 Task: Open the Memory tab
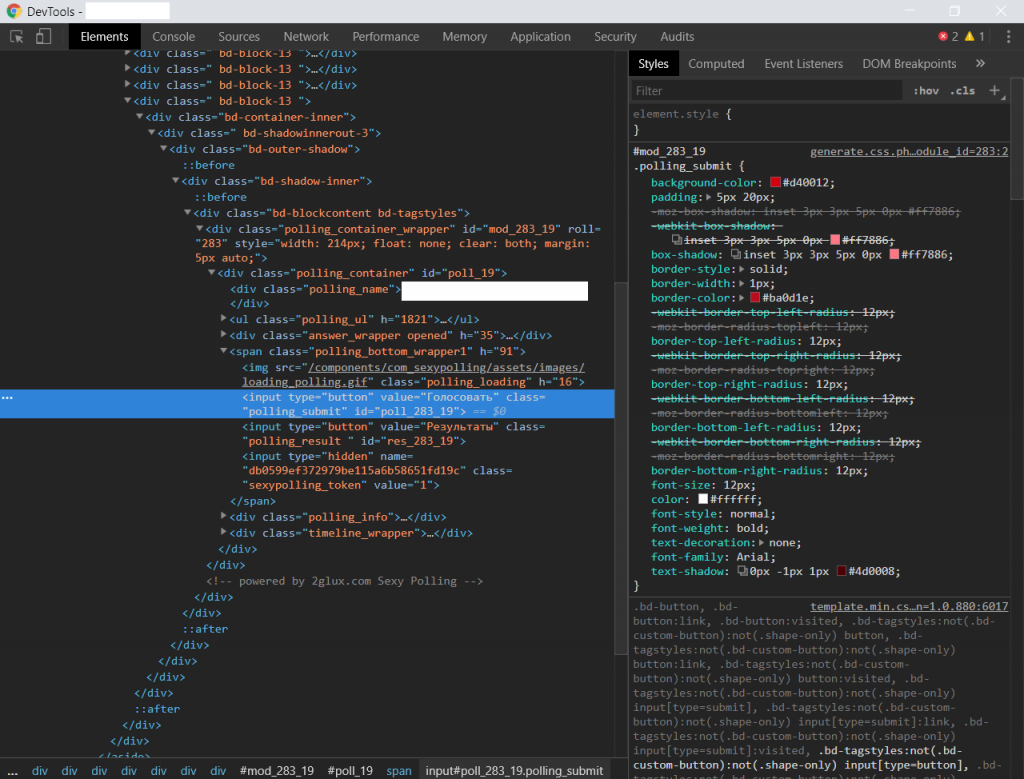point(464,37)
